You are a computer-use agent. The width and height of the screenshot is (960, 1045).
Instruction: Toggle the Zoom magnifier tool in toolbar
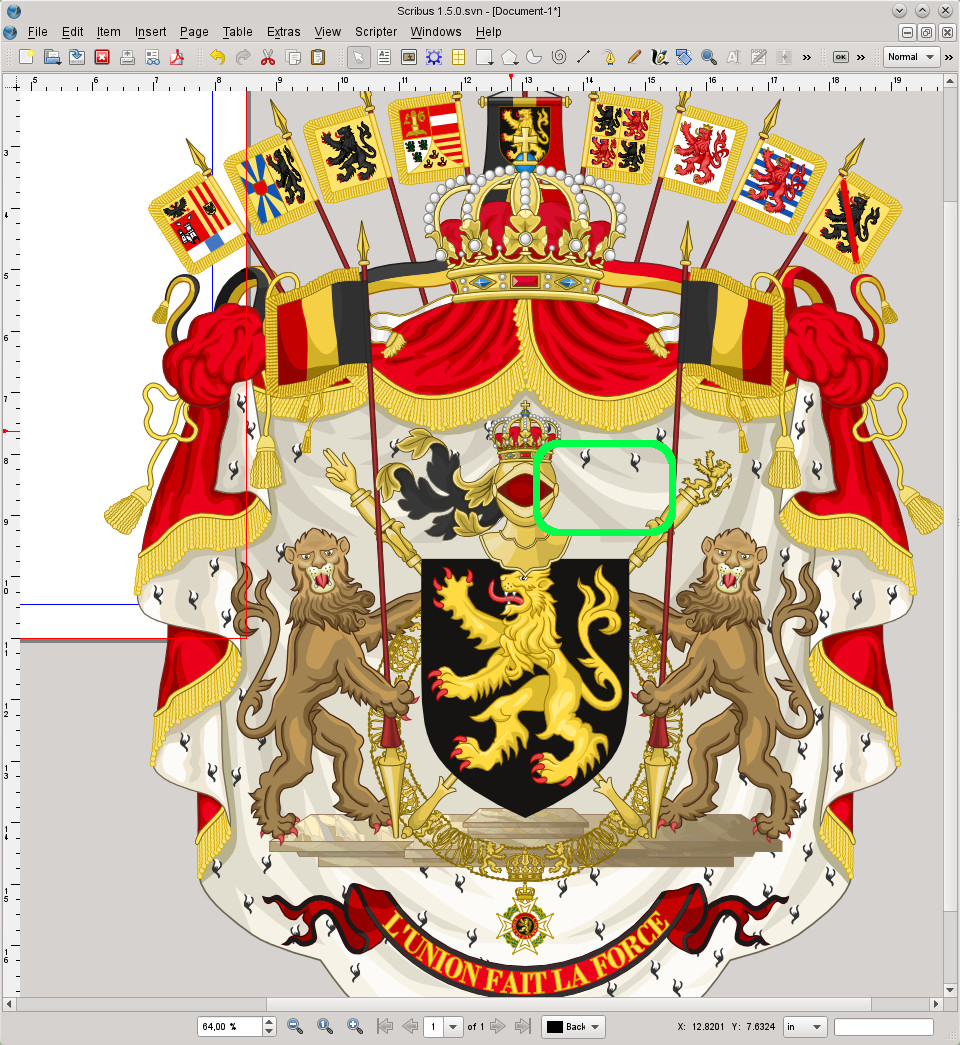pos(709,57)
